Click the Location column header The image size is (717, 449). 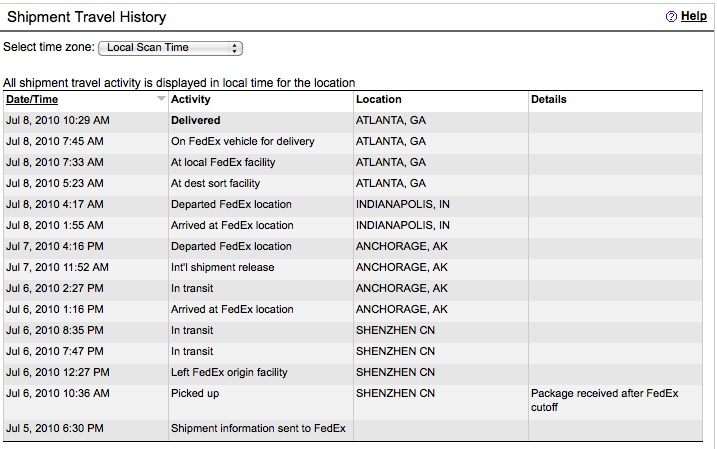pos(379,100)
